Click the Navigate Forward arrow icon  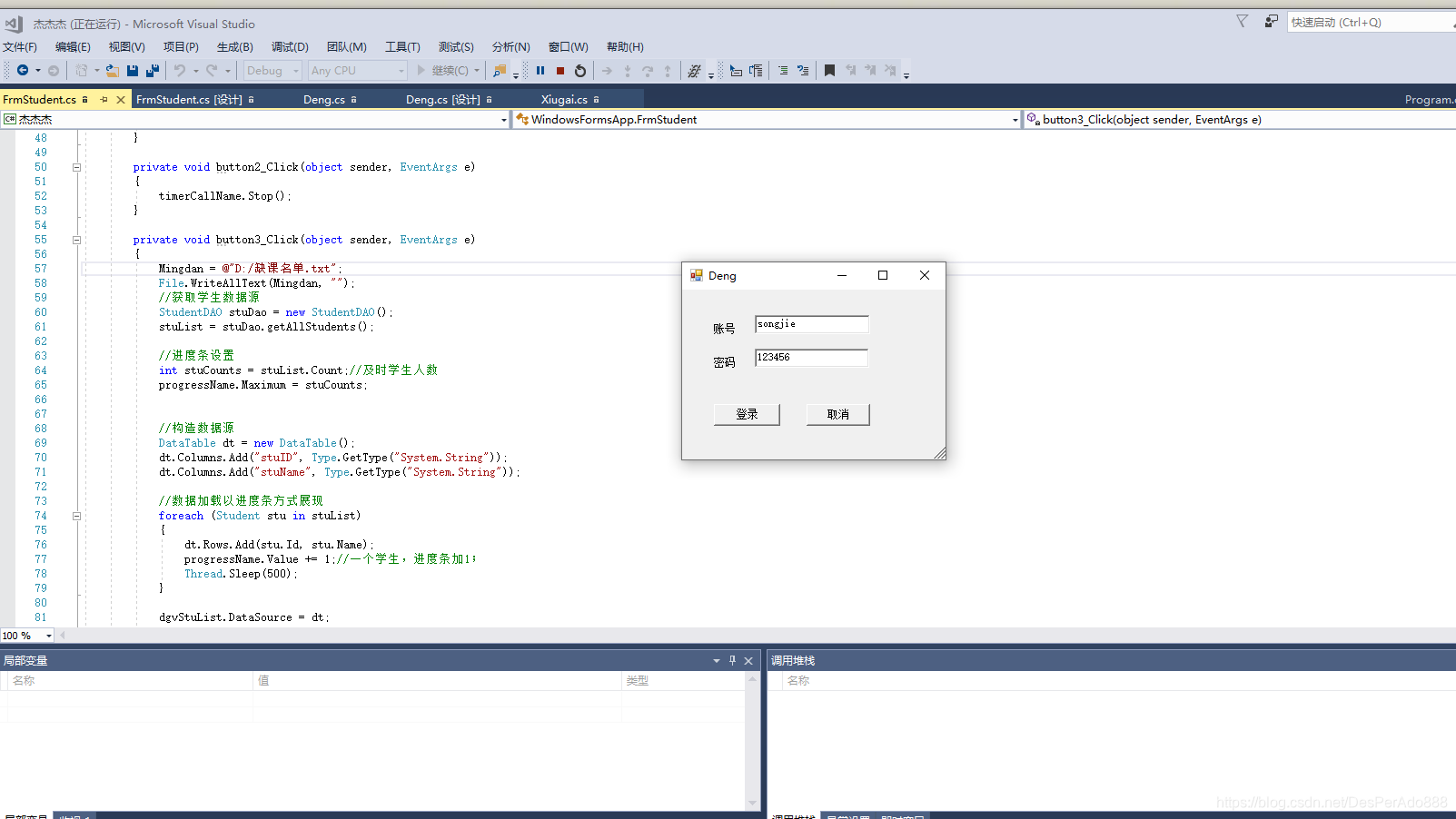click(x=54, y=71)
